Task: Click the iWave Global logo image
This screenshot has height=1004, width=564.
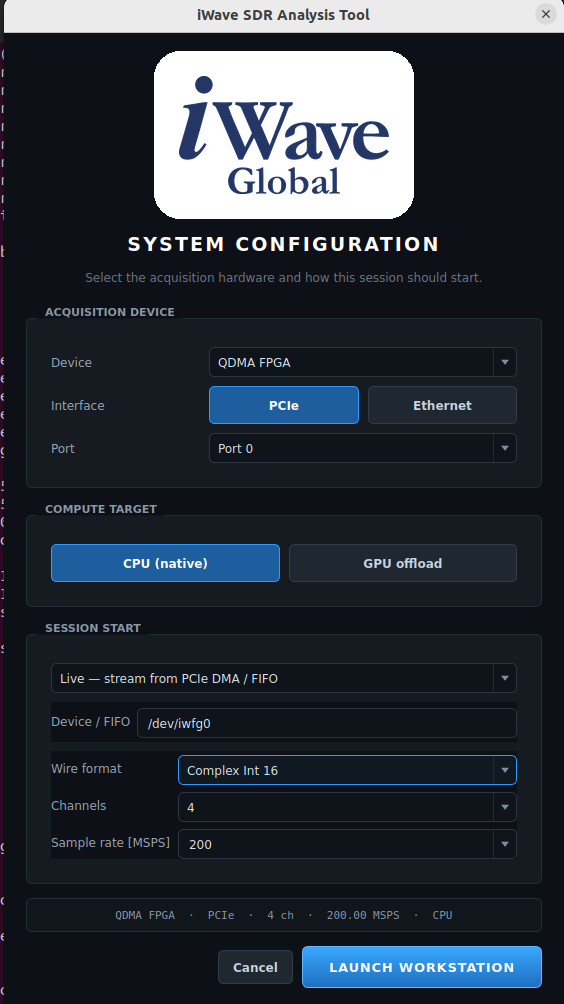Action: 284,135
